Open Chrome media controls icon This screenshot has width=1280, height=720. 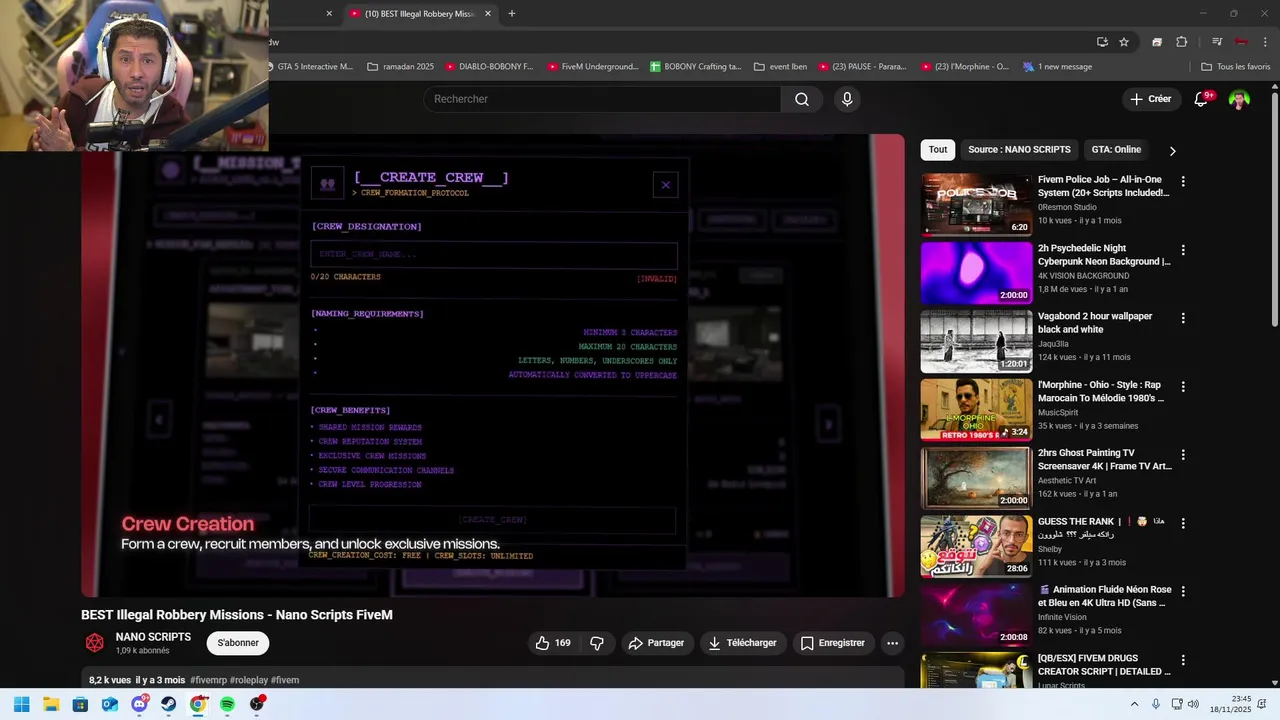1217,42
